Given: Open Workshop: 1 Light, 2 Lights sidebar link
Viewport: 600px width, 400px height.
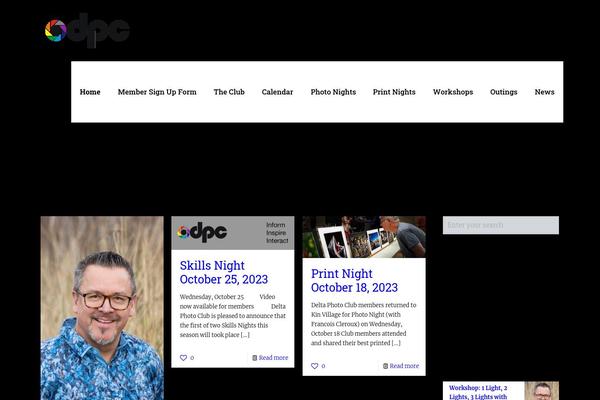Looking at the screenshot, I should tap(478, 392).
